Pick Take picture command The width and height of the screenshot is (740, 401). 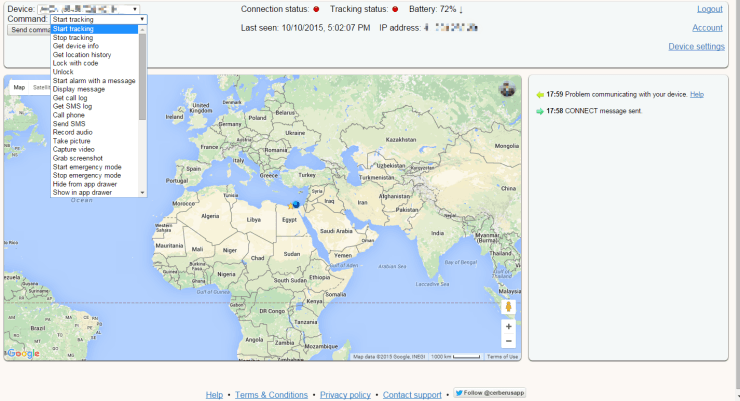coord(94,141)
